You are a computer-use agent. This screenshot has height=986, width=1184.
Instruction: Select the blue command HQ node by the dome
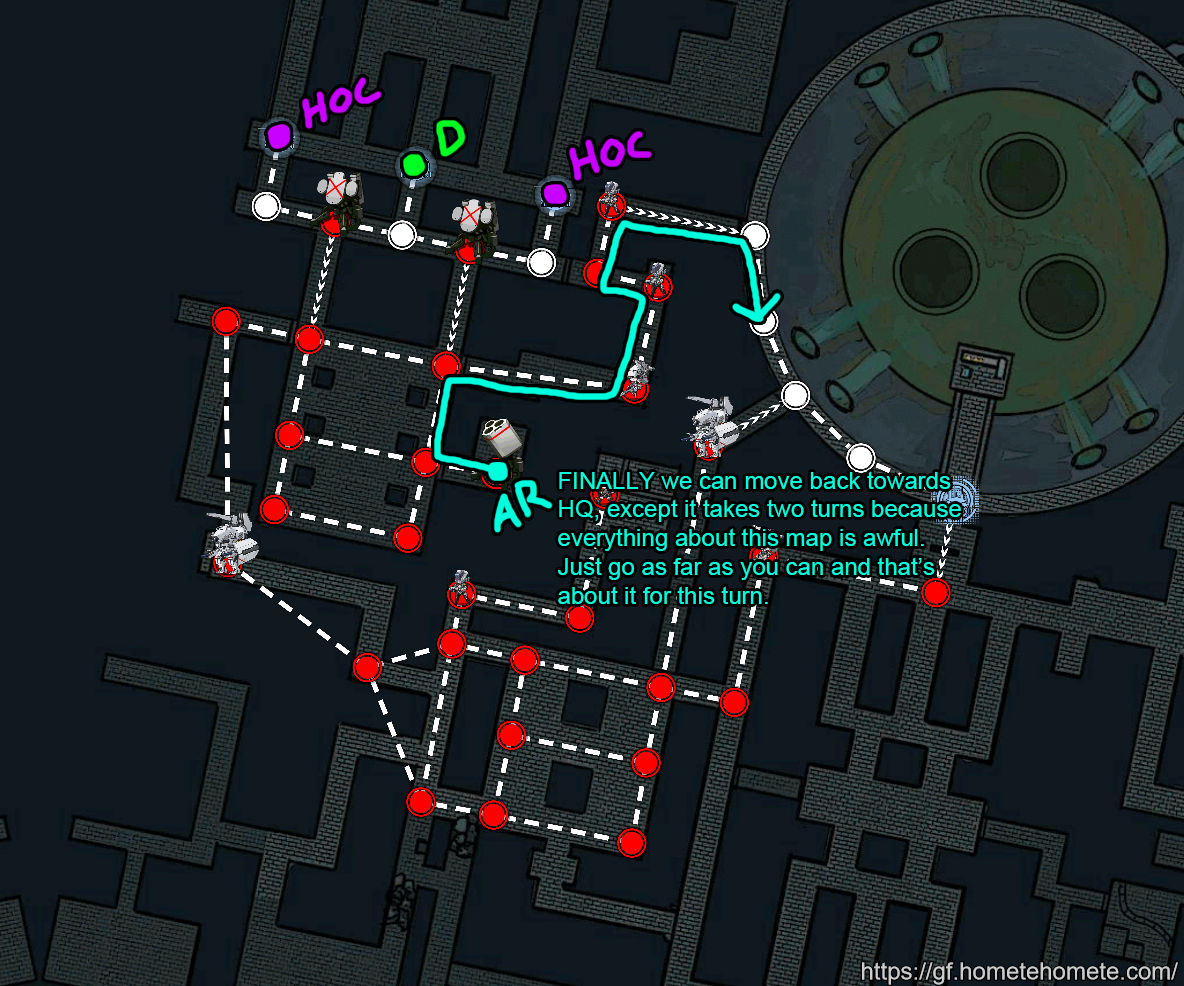pyautogui.click(x=959, y=499)
